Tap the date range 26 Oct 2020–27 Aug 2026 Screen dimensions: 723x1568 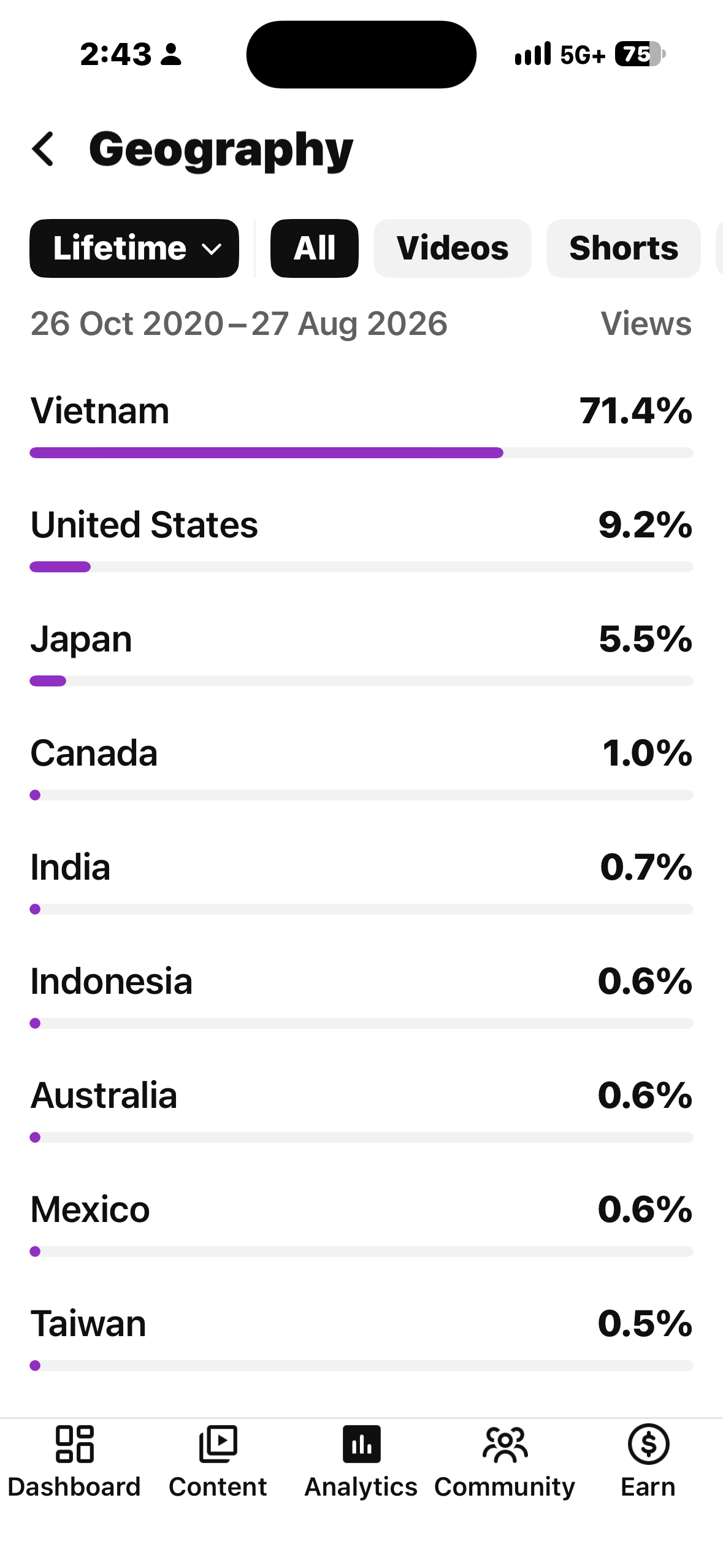[239, 323]
